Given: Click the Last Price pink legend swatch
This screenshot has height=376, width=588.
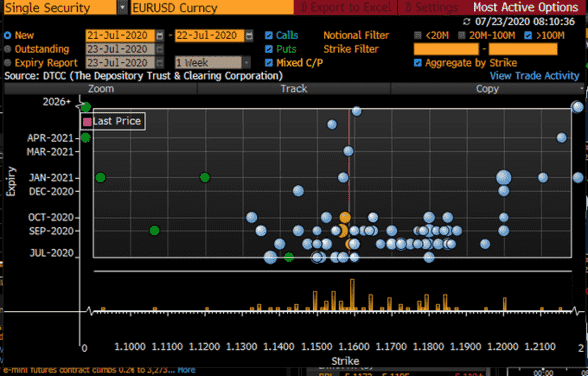Looking at the screenshot, I should (87, 122).
